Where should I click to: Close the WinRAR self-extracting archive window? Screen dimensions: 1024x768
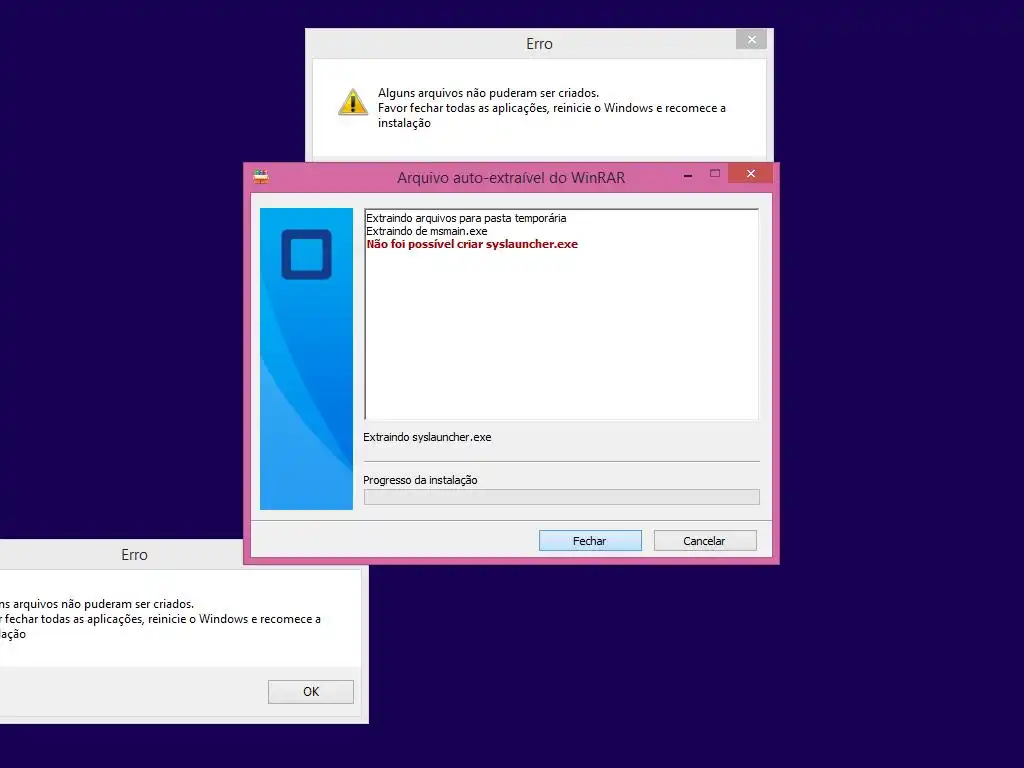coord(750,174)
